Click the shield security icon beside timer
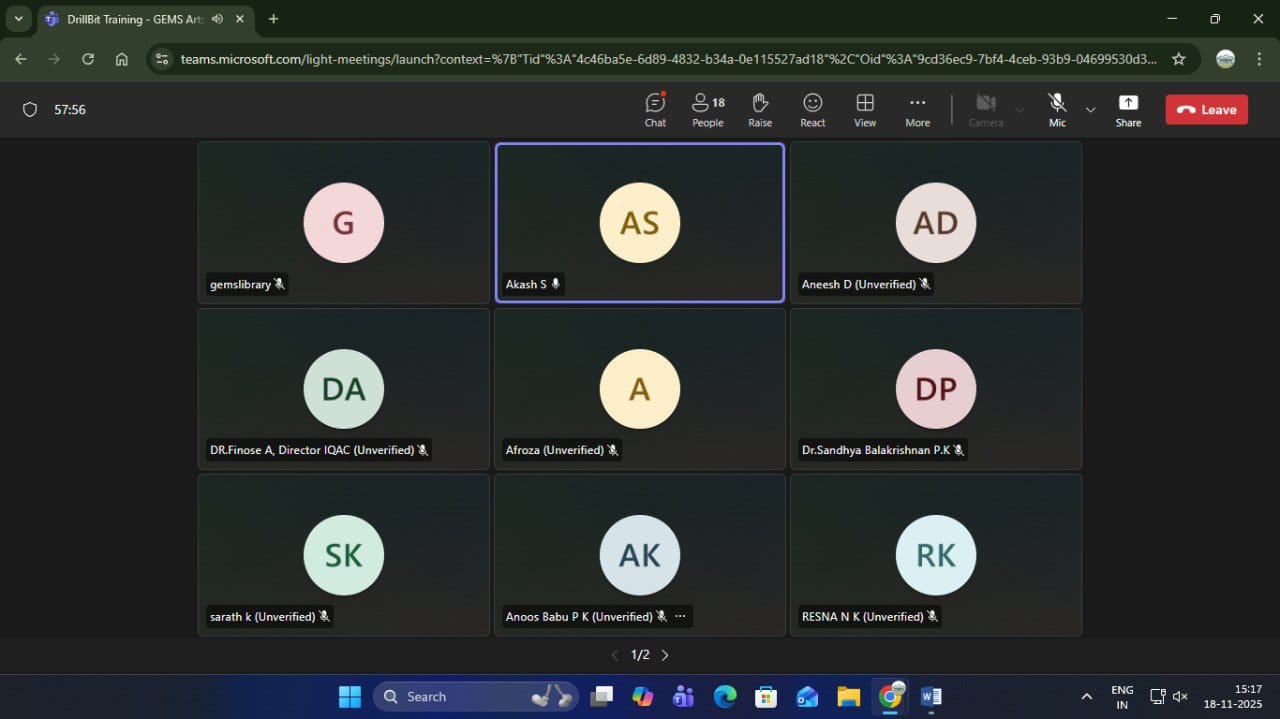Viewport: 1280px width, 719px height. click(x=30, y=110)
